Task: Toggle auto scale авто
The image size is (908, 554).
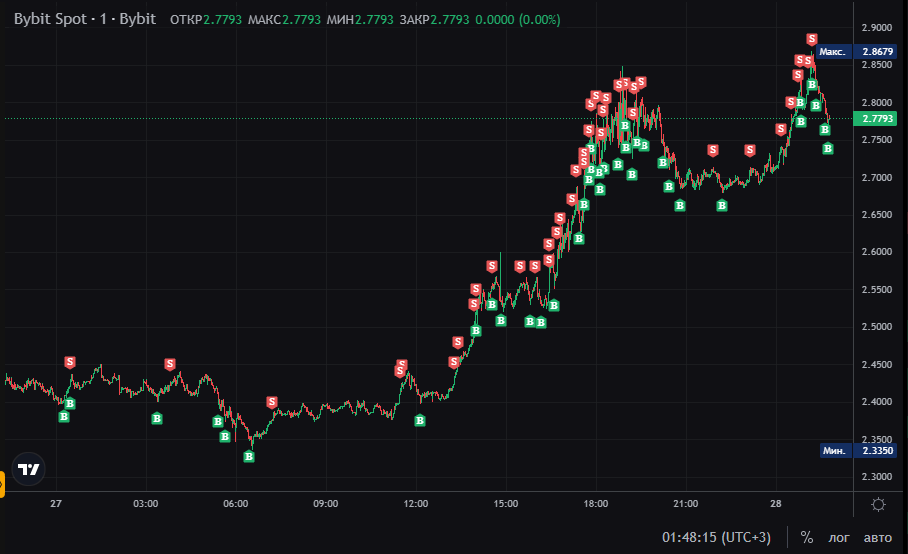Action: pyautogui.click(x=878, y=538)
